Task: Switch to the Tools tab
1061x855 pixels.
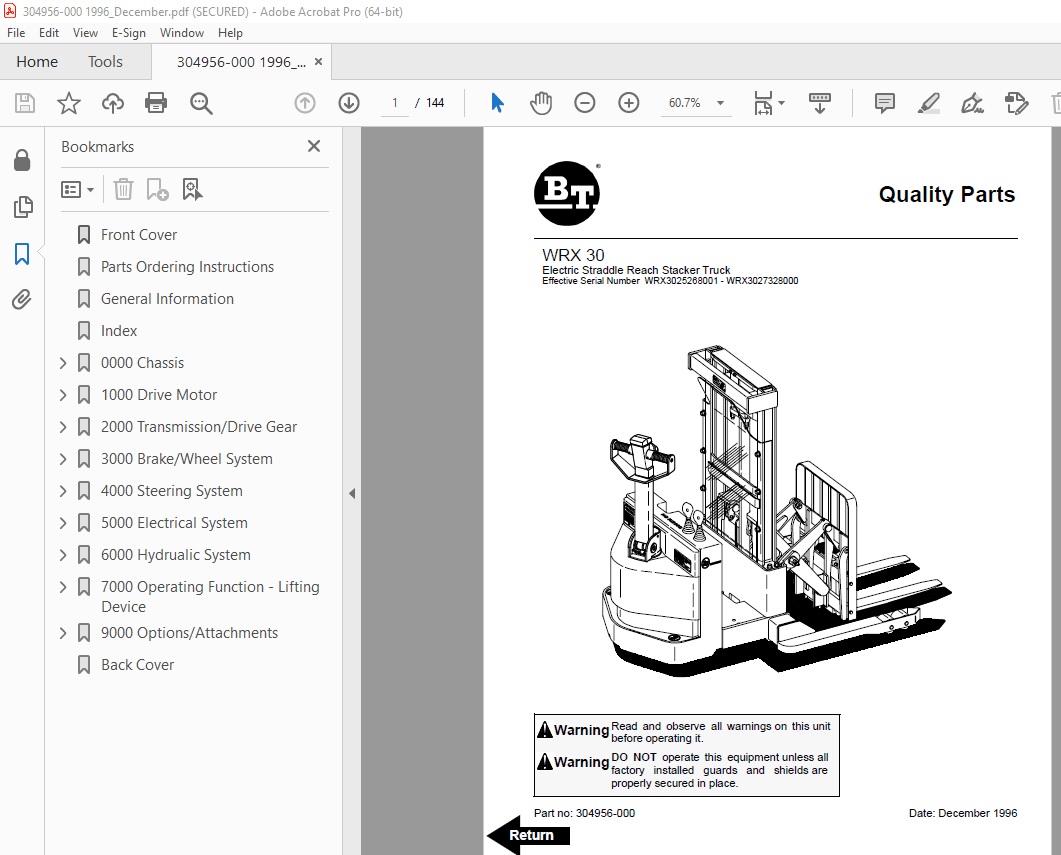Action: click(105, 62)
